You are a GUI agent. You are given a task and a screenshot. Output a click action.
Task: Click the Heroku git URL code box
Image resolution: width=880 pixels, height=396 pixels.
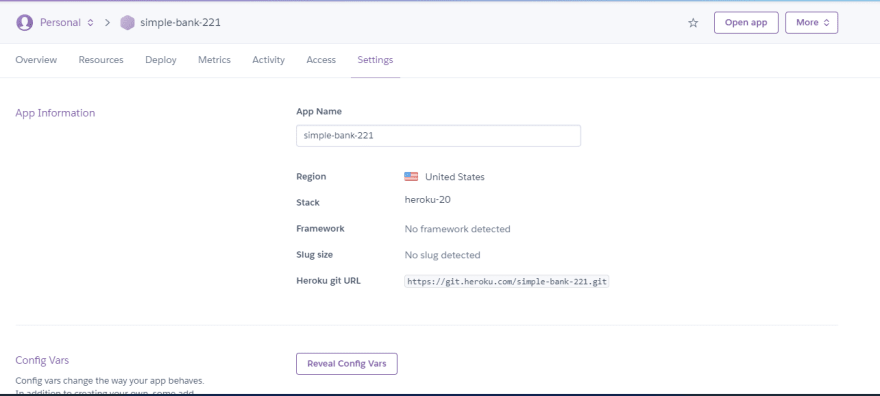click(507, 282)
